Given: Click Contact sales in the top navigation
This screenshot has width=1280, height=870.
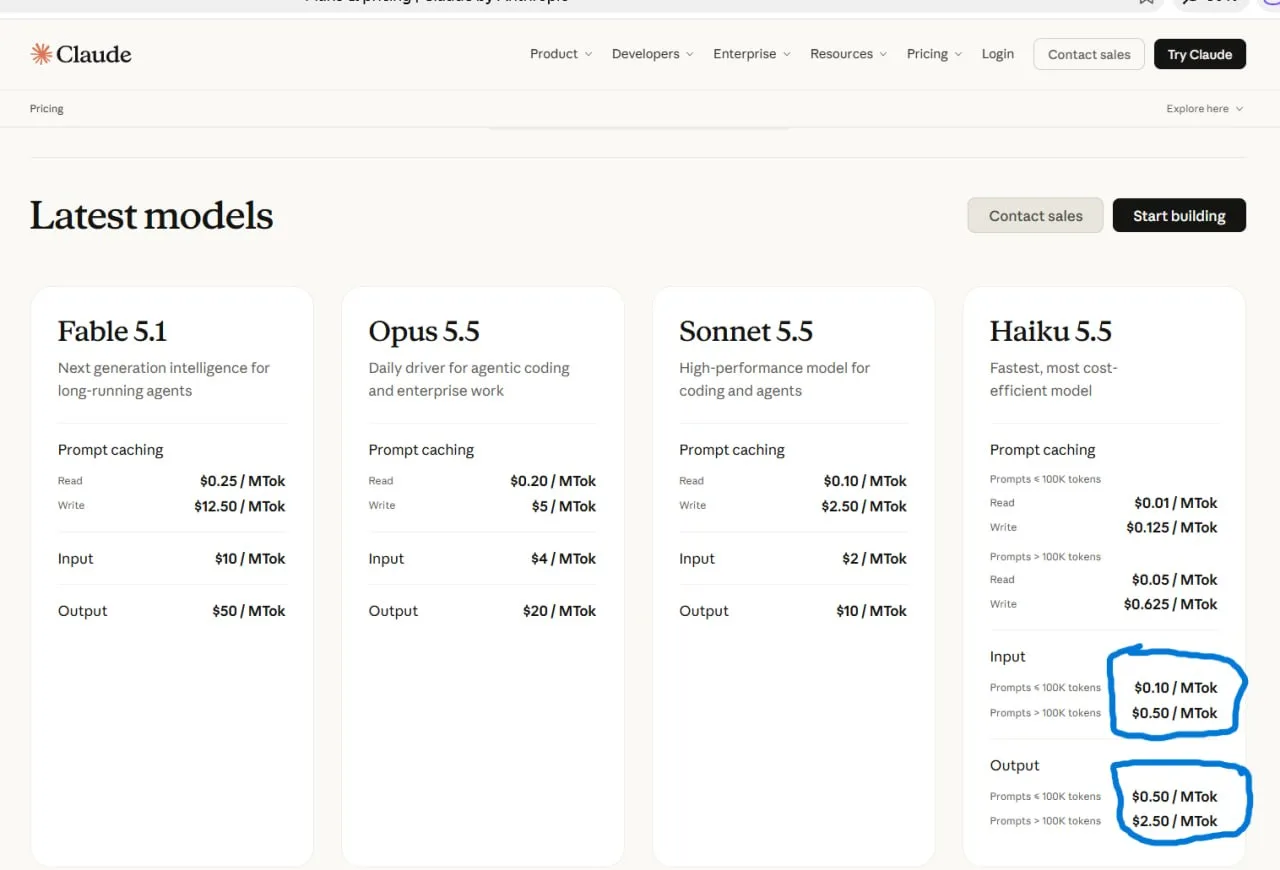Looking at the screenshot, I should point(1089,54).
